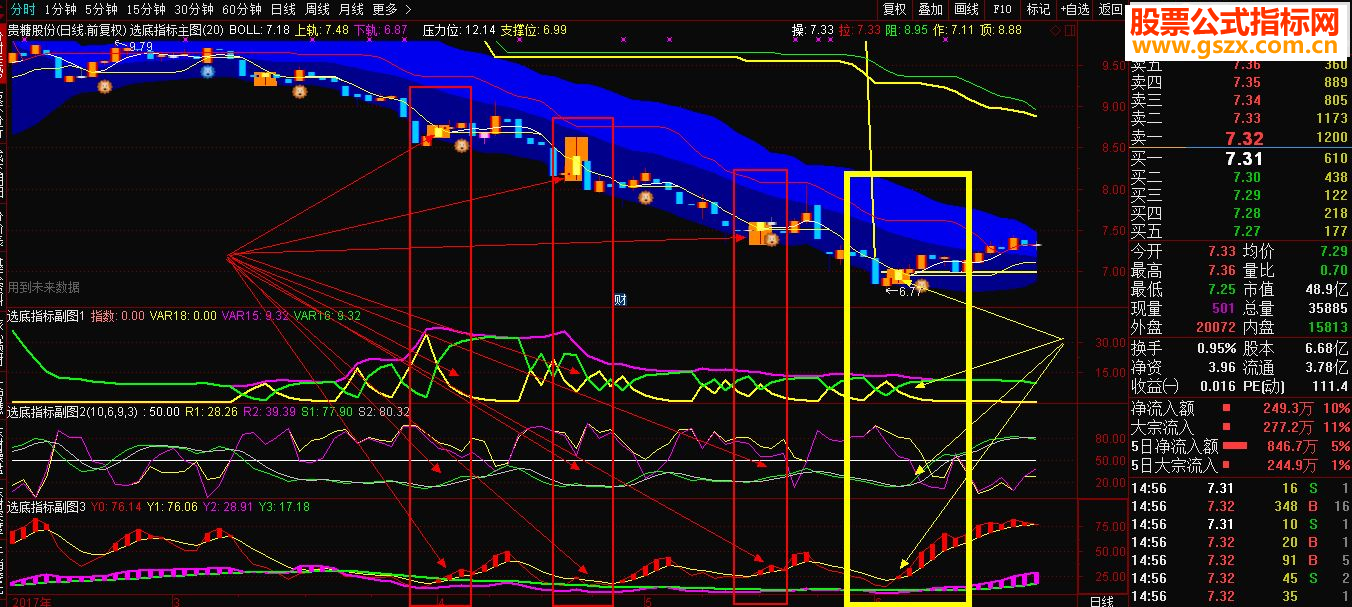Viewport: 1352px width, 607px height.
Task: Click the 阻: 8.95 value
Action: point(908,30)
